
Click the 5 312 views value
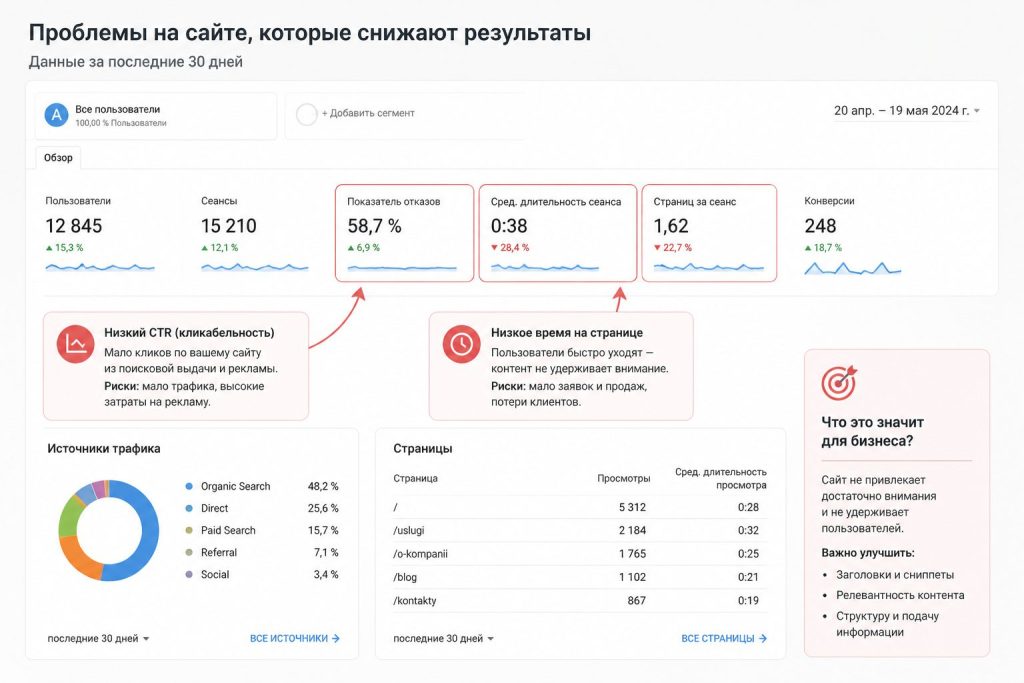point(632,507)
